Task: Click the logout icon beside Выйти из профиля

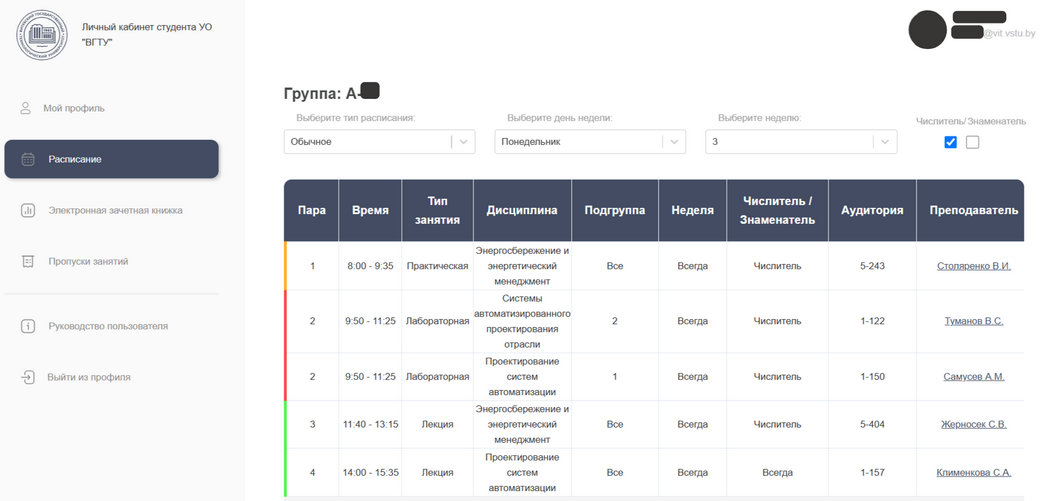Action: [x=27, y=377]
